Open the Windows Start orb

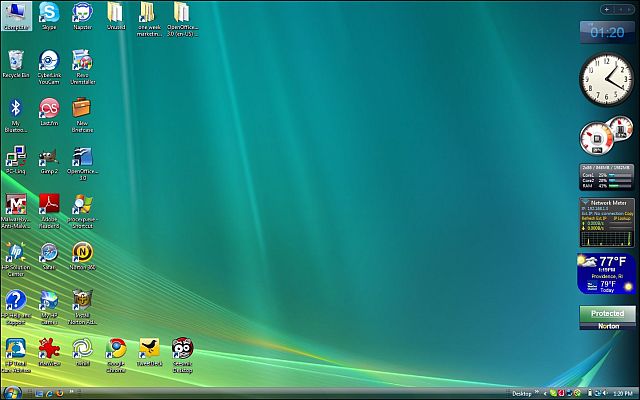pos(12,393)
